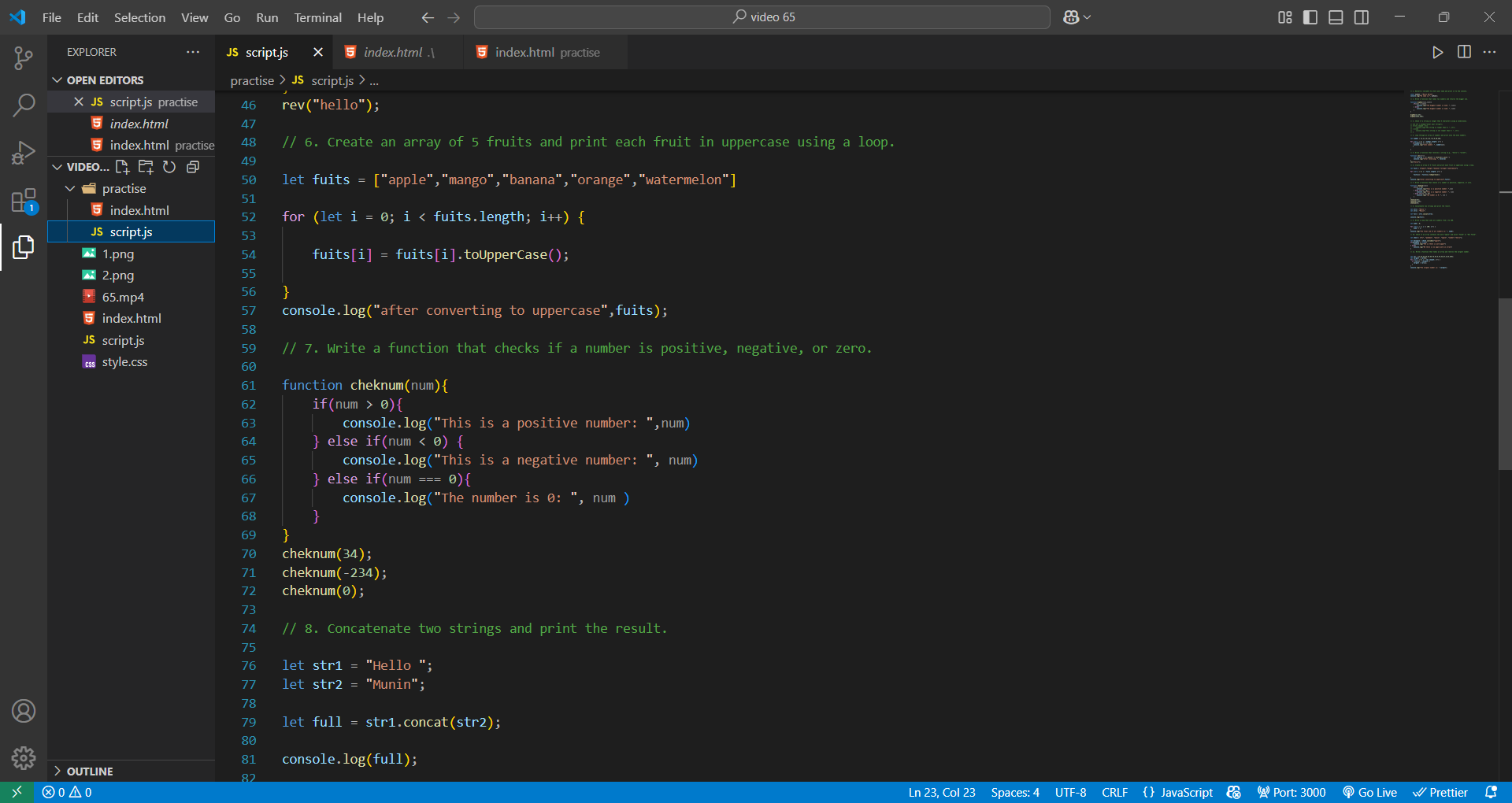Screen dimensions: 1512x803
Task: Click Spaces: 4 indentation setting
Action: (x=1015, y=792)
